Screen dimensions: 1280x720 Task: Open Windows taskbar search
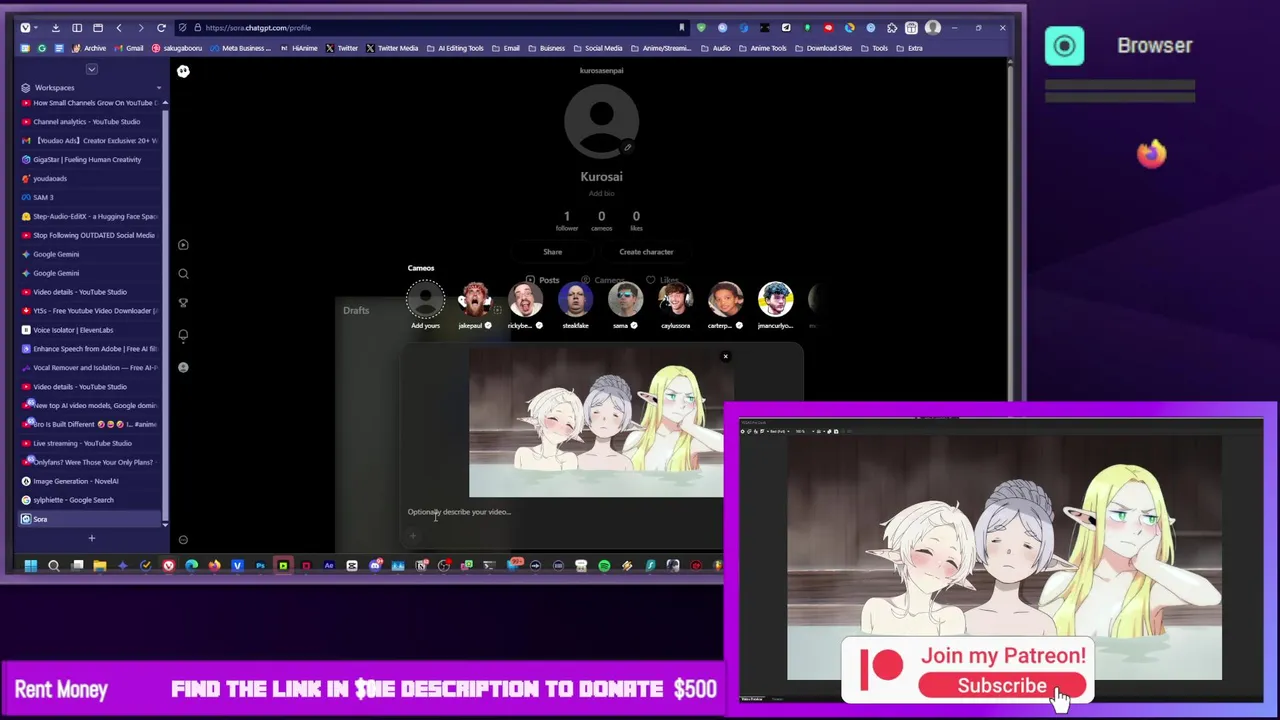(54, 566)
